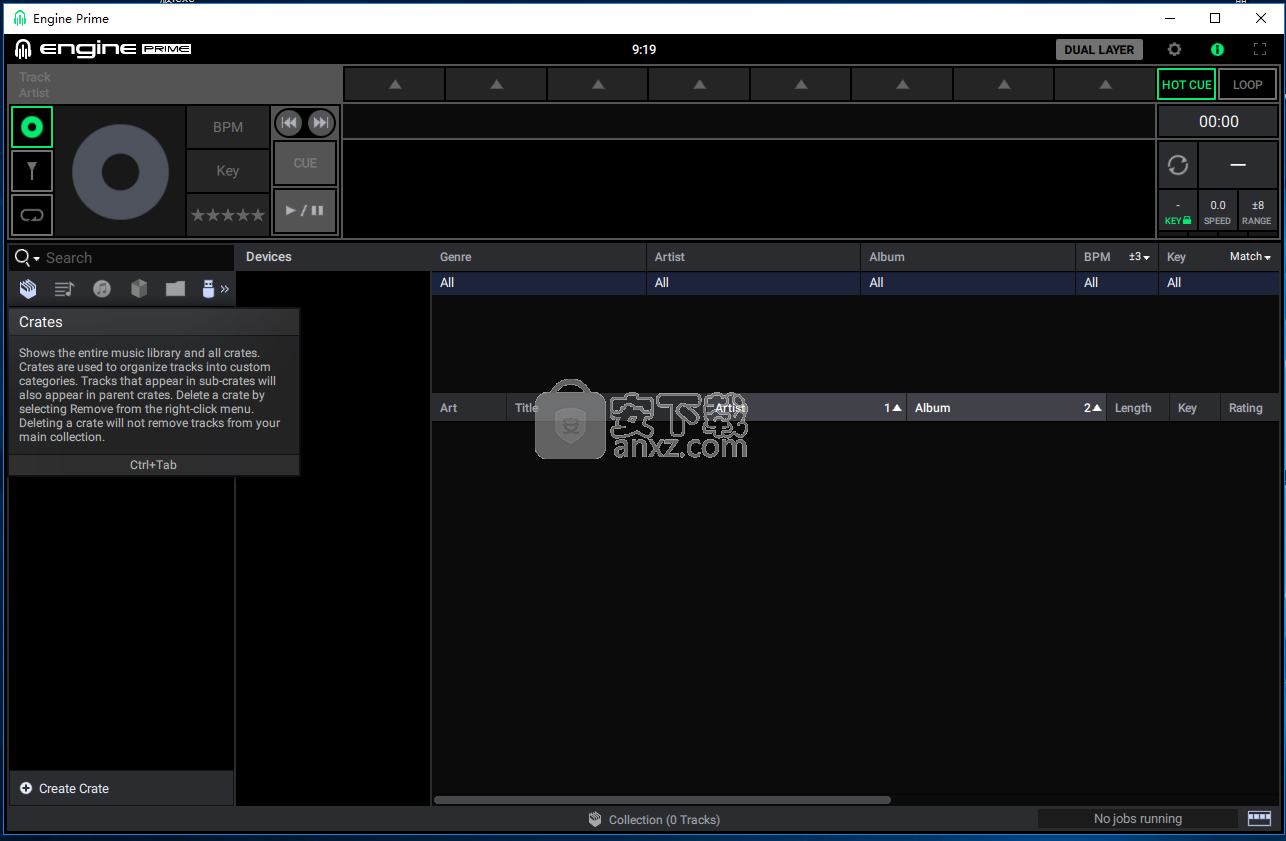Skip to next track button
The image size is (1286, 841).
[321, 123]
